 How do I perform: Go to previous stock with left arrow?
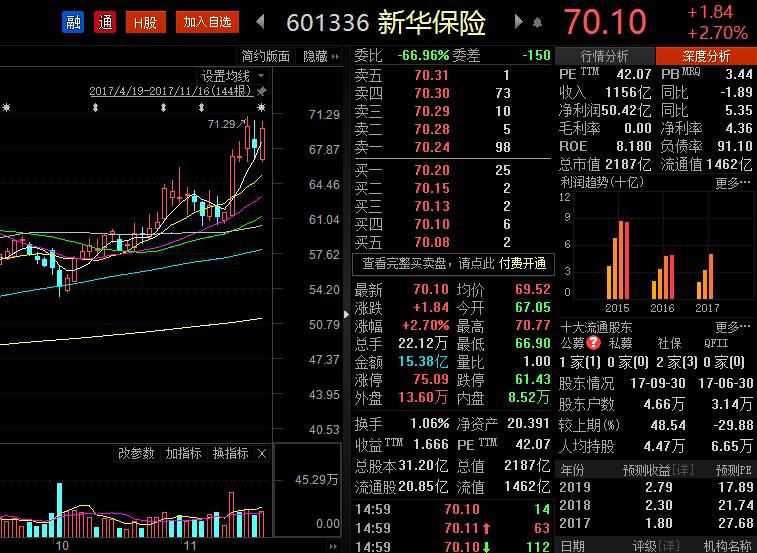tap(260, 22)
